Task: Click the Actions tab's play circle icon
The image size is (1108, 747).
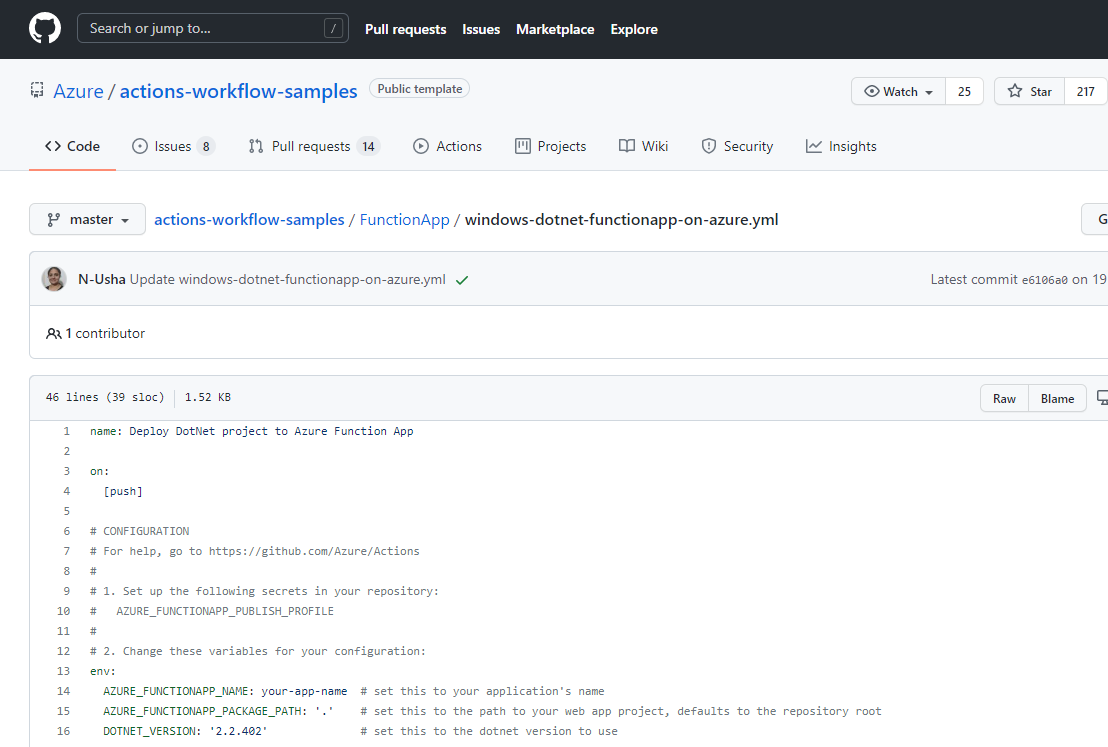Action: point(420,146)
